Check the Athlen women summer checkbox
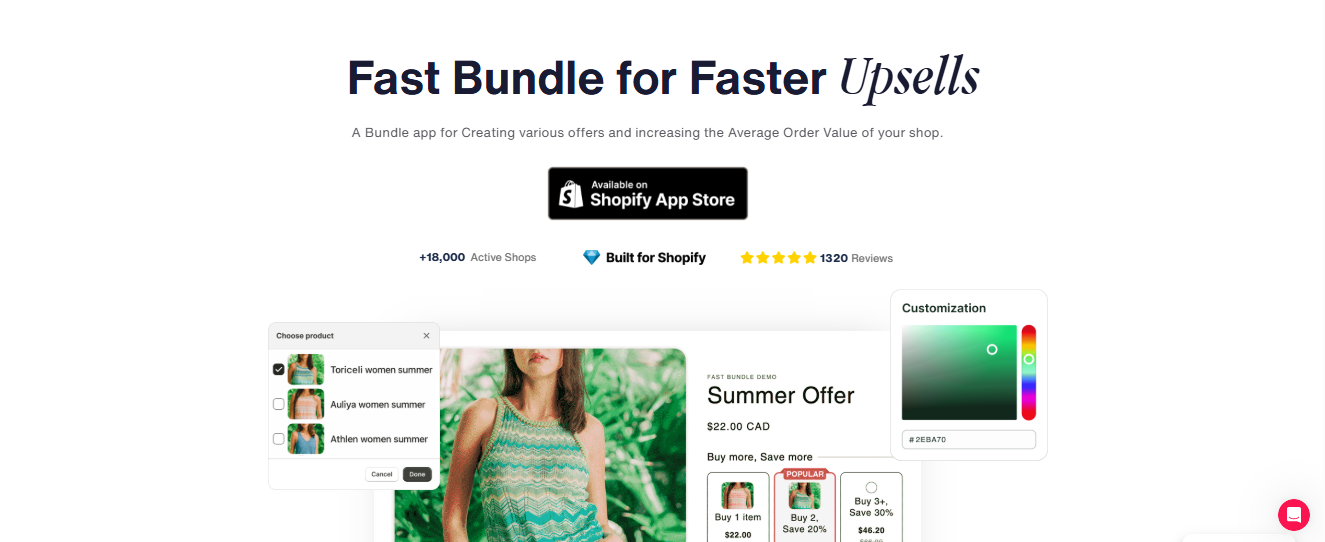 point(279,439)
